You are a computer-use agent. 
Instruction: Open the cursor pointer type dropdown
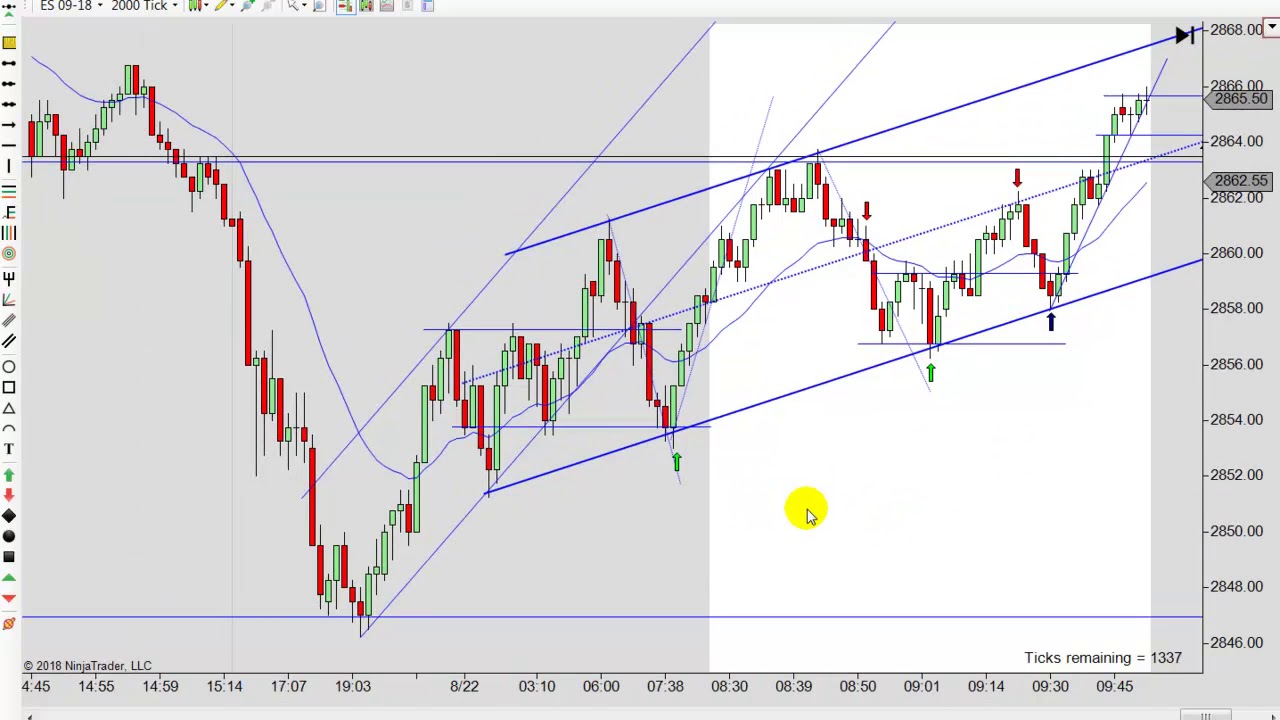tap(296, 6)
